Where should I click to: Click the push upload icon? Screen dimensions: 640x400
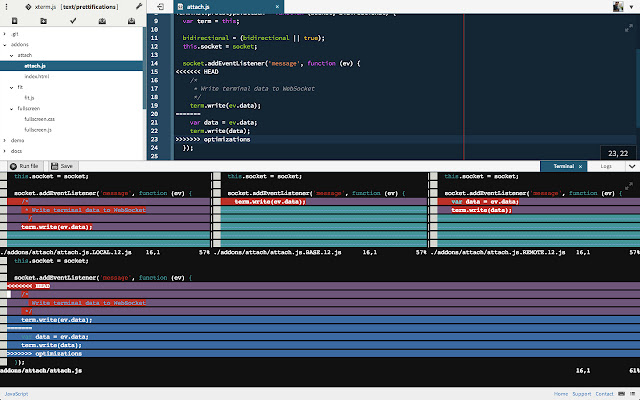point(102,21)
